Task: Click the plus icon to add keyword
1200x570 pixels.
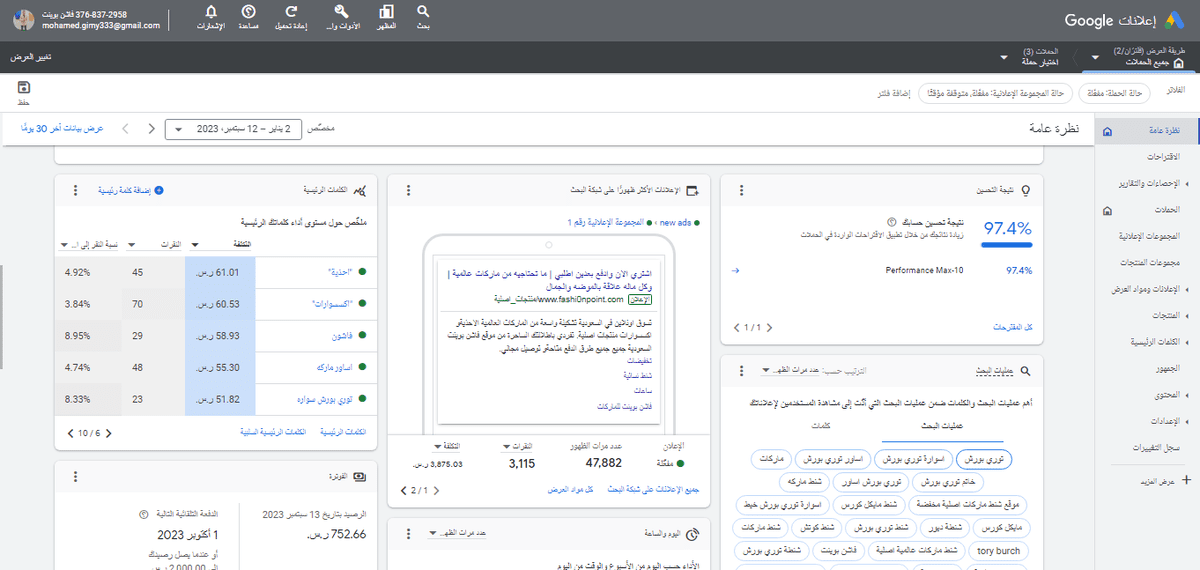Action: tap(158, 189)
